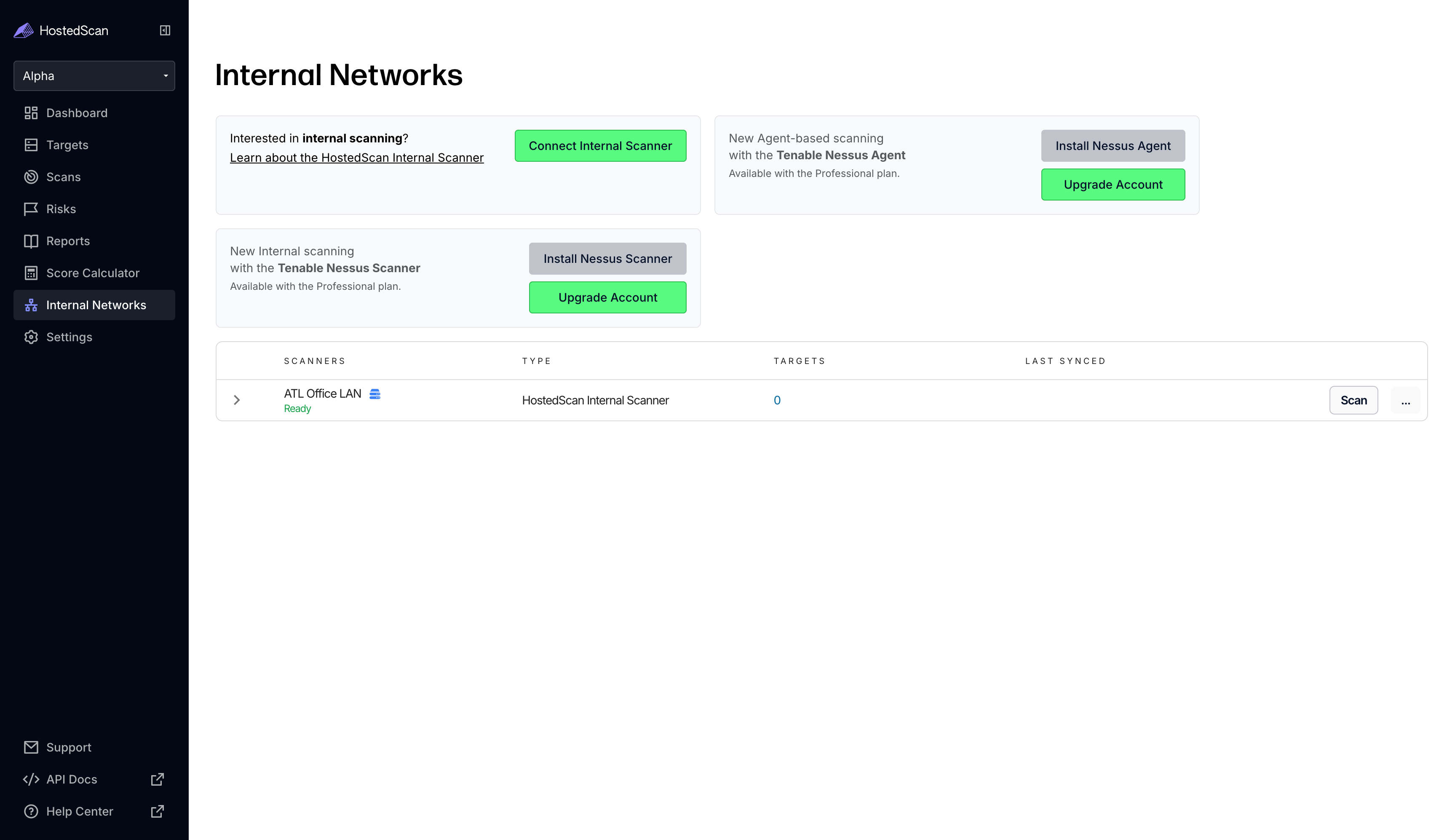
Task: Click the Help Center question mark icon
Action: coord(31,811)
